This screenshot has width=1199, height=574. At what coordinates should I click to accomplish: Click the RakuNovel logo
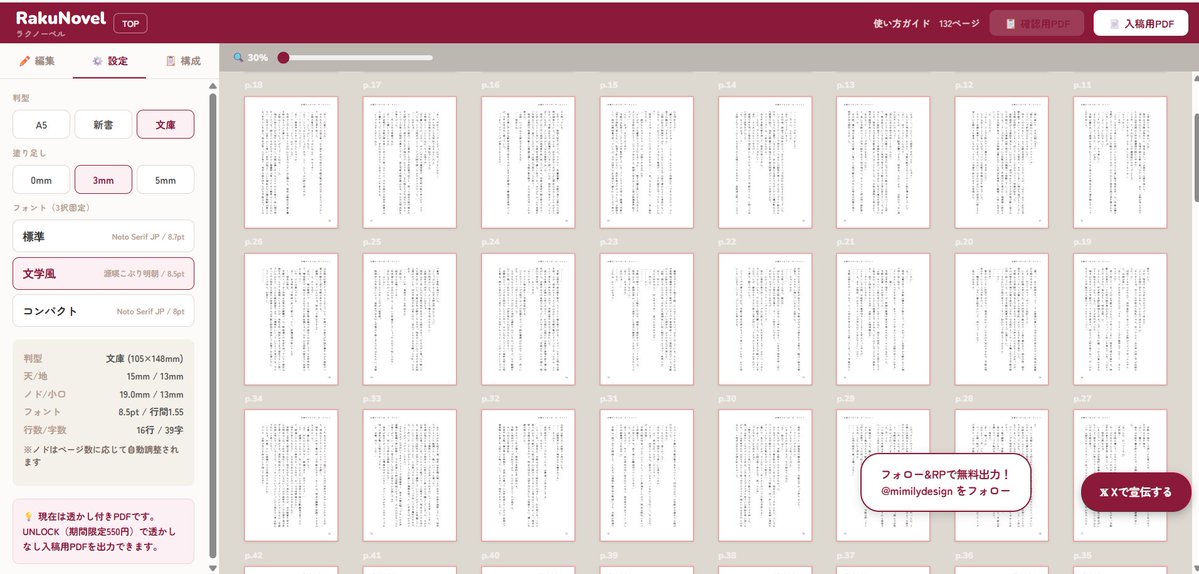[60, 24]
